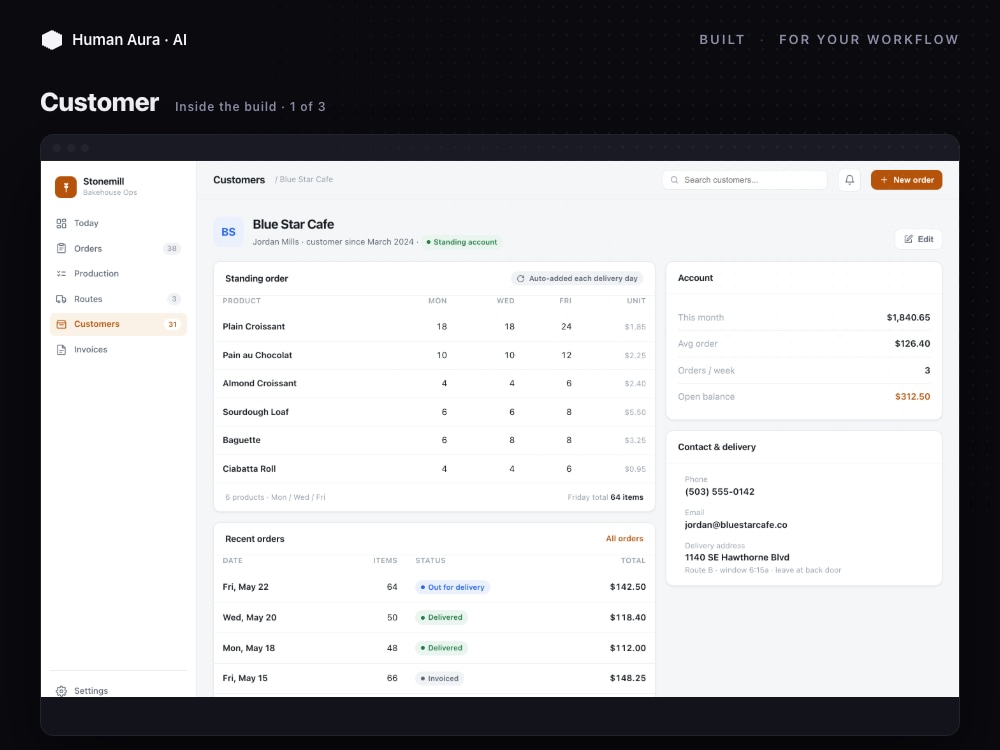Screen dimensions: 1000x750
Task: Click Avg order value $126.40
Action: [x=912, y=344]
